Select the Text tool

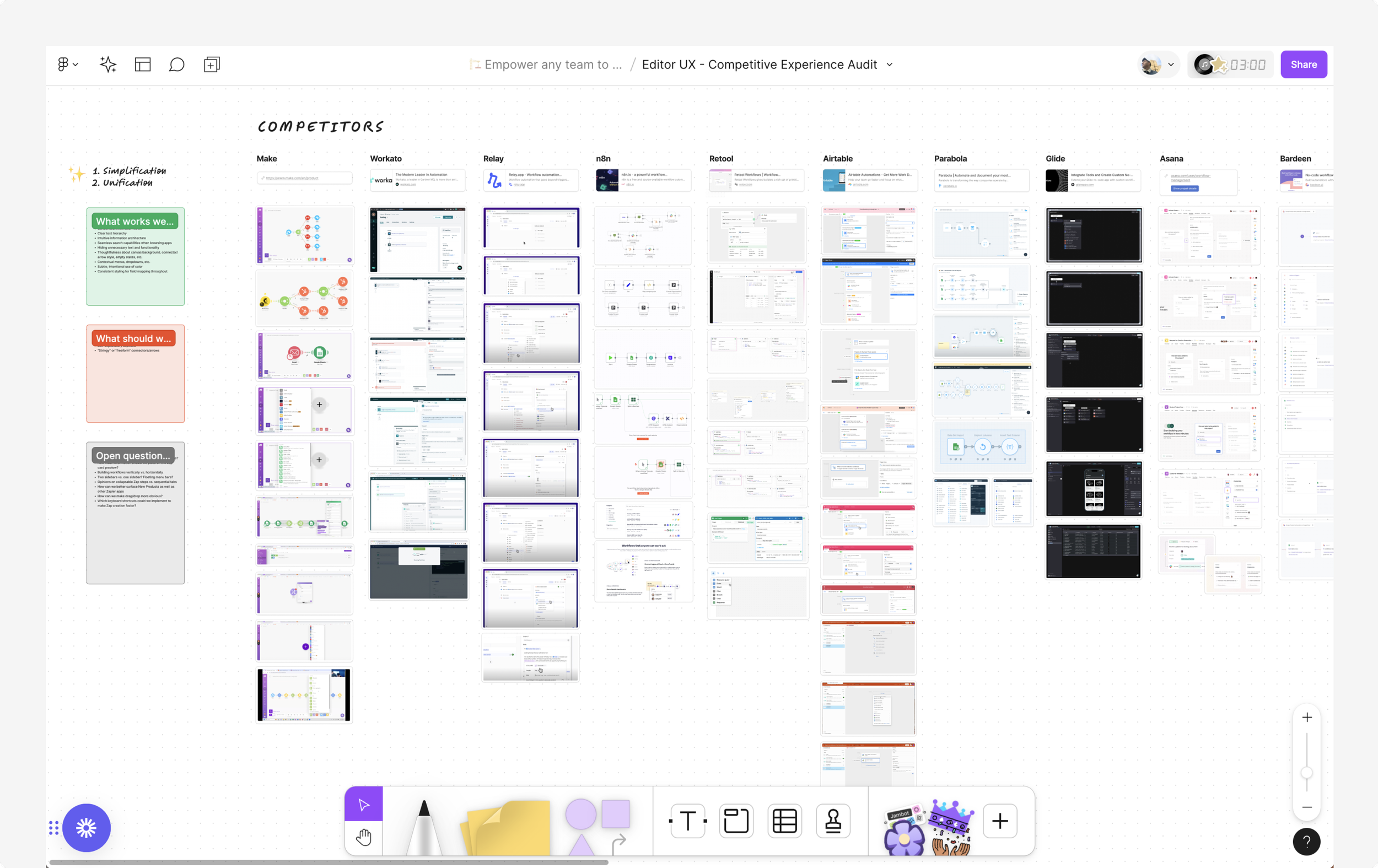687,821
